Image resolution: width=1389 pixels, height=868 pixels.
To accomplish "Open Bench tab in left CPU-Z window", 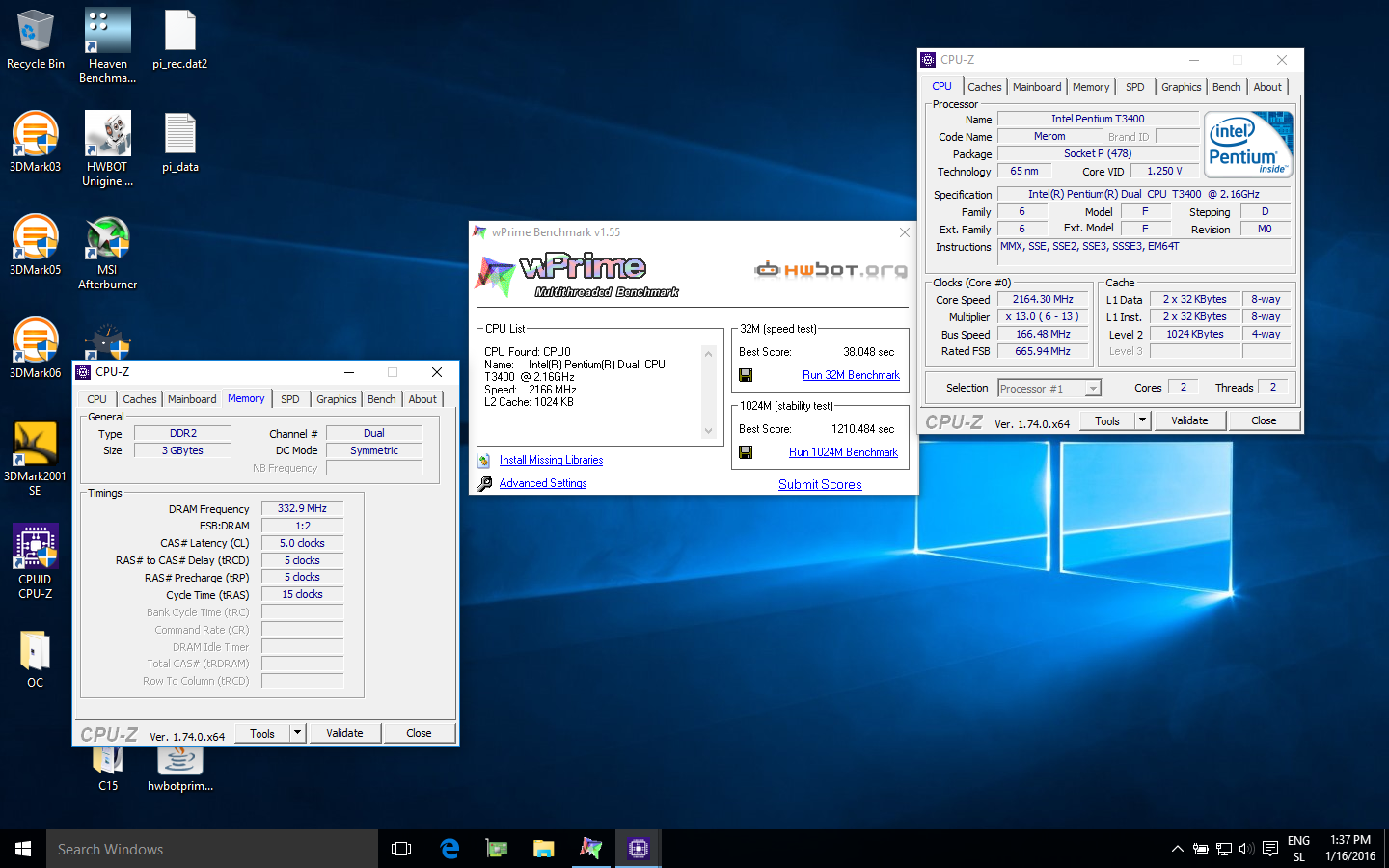I will pyautogui.click(x=381, y=399).
